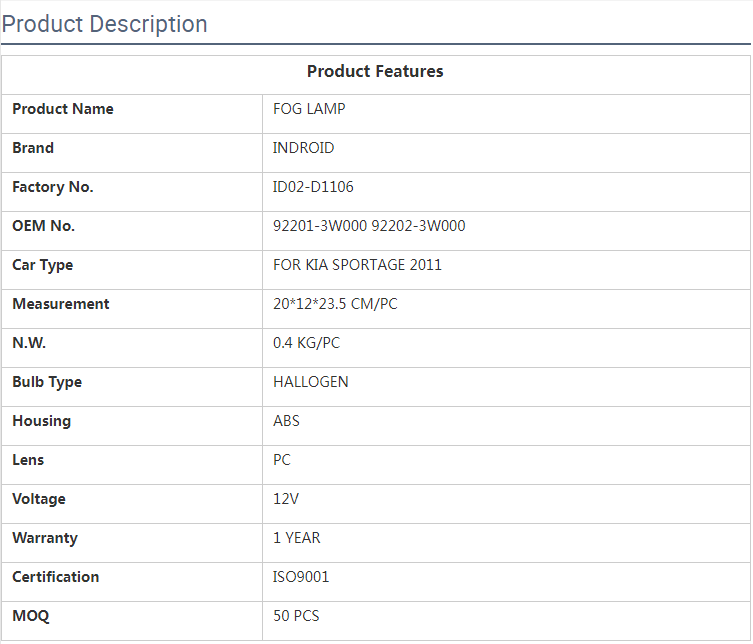Image resolution: width=753 pixels, height=644 pixels.
Task: Click the factory number ID02-D1106
Action: tap(313, 187)
